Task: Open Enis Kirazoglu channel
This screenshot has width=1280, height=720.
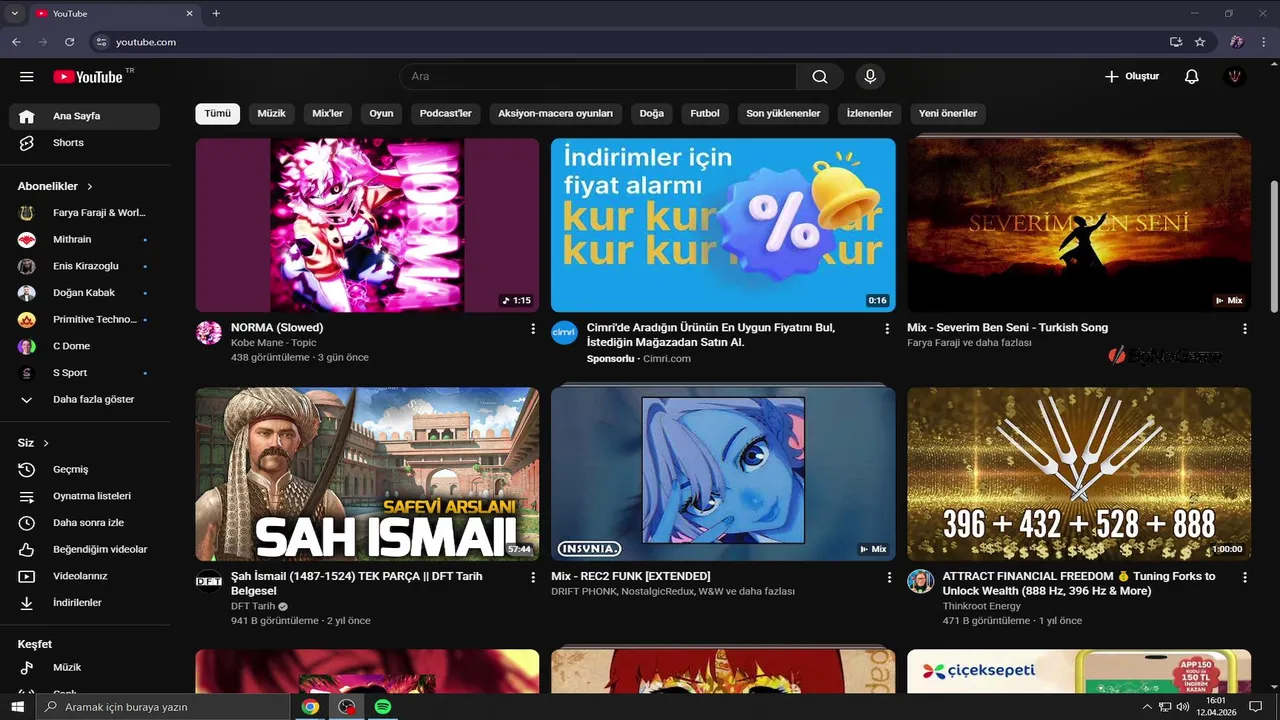Action: pos(84,266)
